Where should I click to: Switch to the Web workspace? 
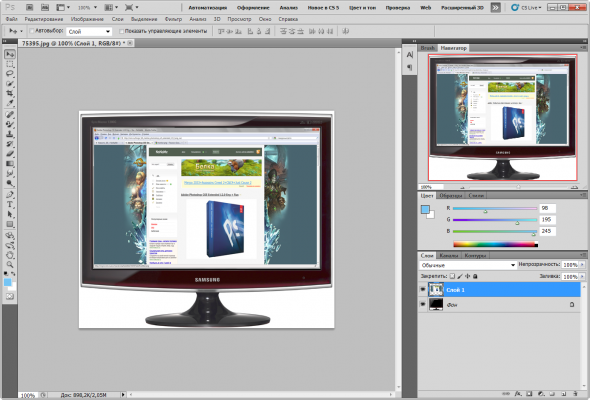pyautogui.click(x=426, y=8)
